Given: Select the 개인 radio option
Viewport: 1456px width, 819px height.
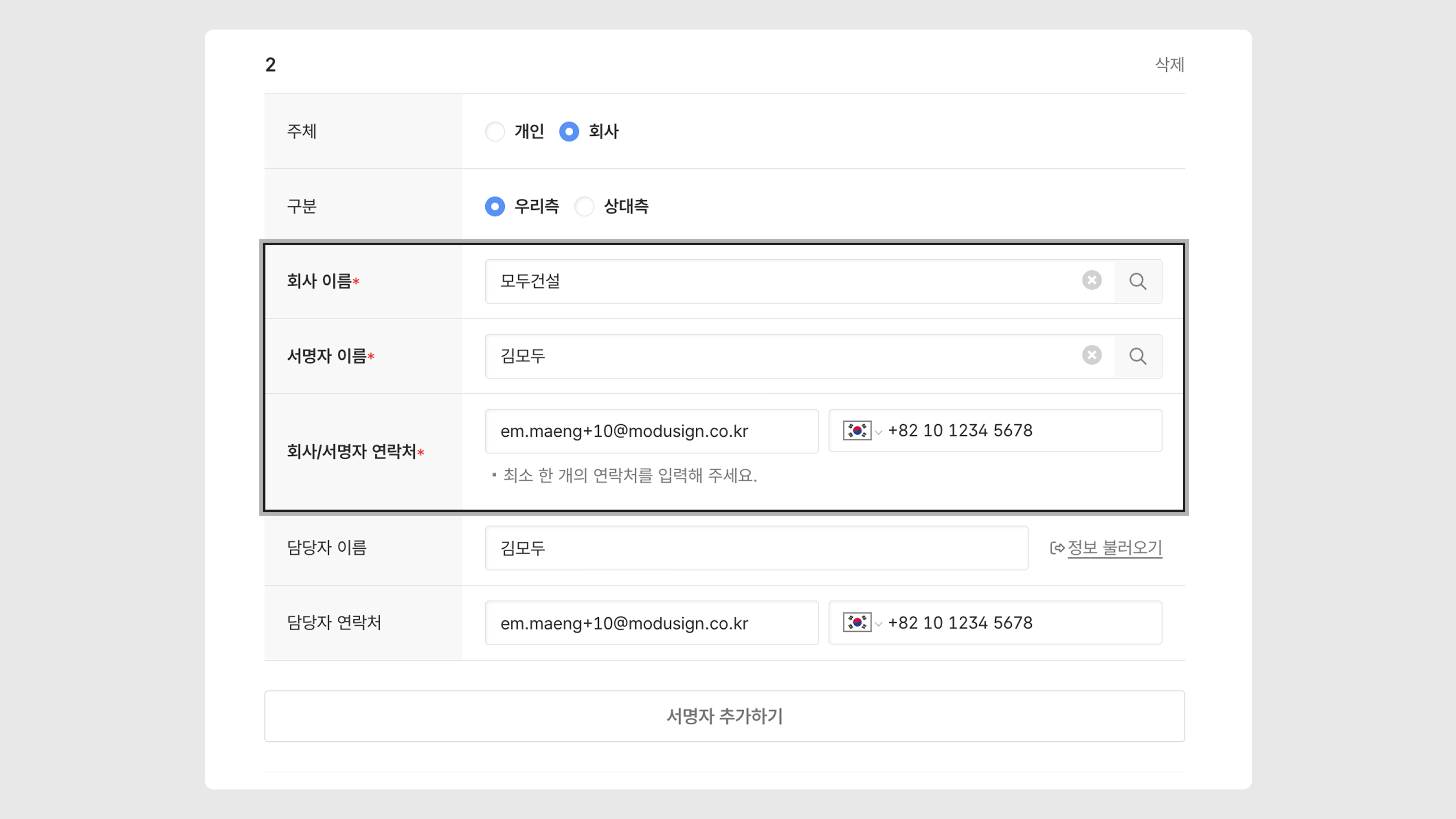Looking at the screenshot, I should [x=495, y=132].
